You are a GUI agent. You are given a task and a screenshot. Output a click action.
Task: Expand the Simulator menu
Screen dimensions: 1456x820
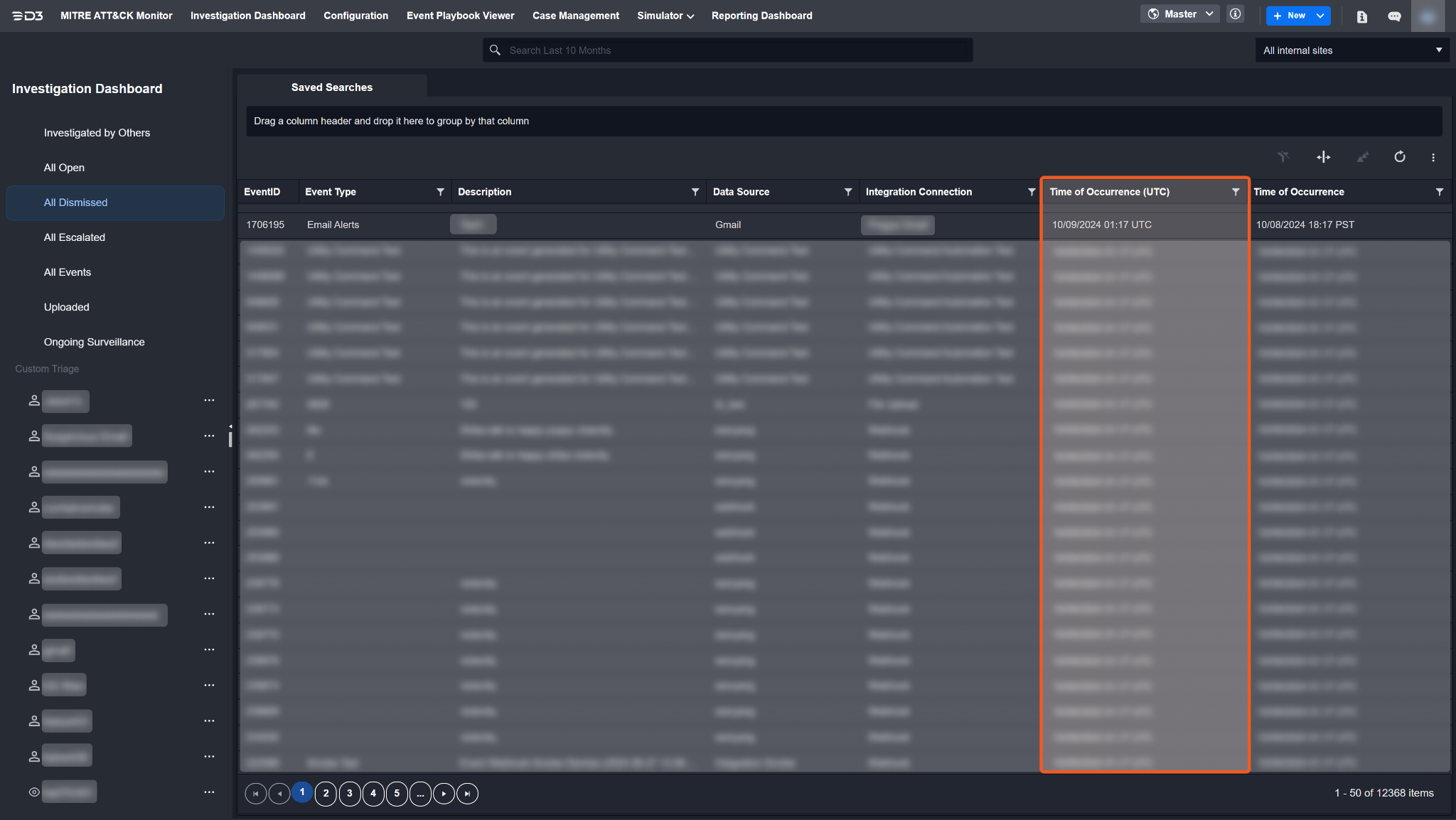(x=665, y=16)
